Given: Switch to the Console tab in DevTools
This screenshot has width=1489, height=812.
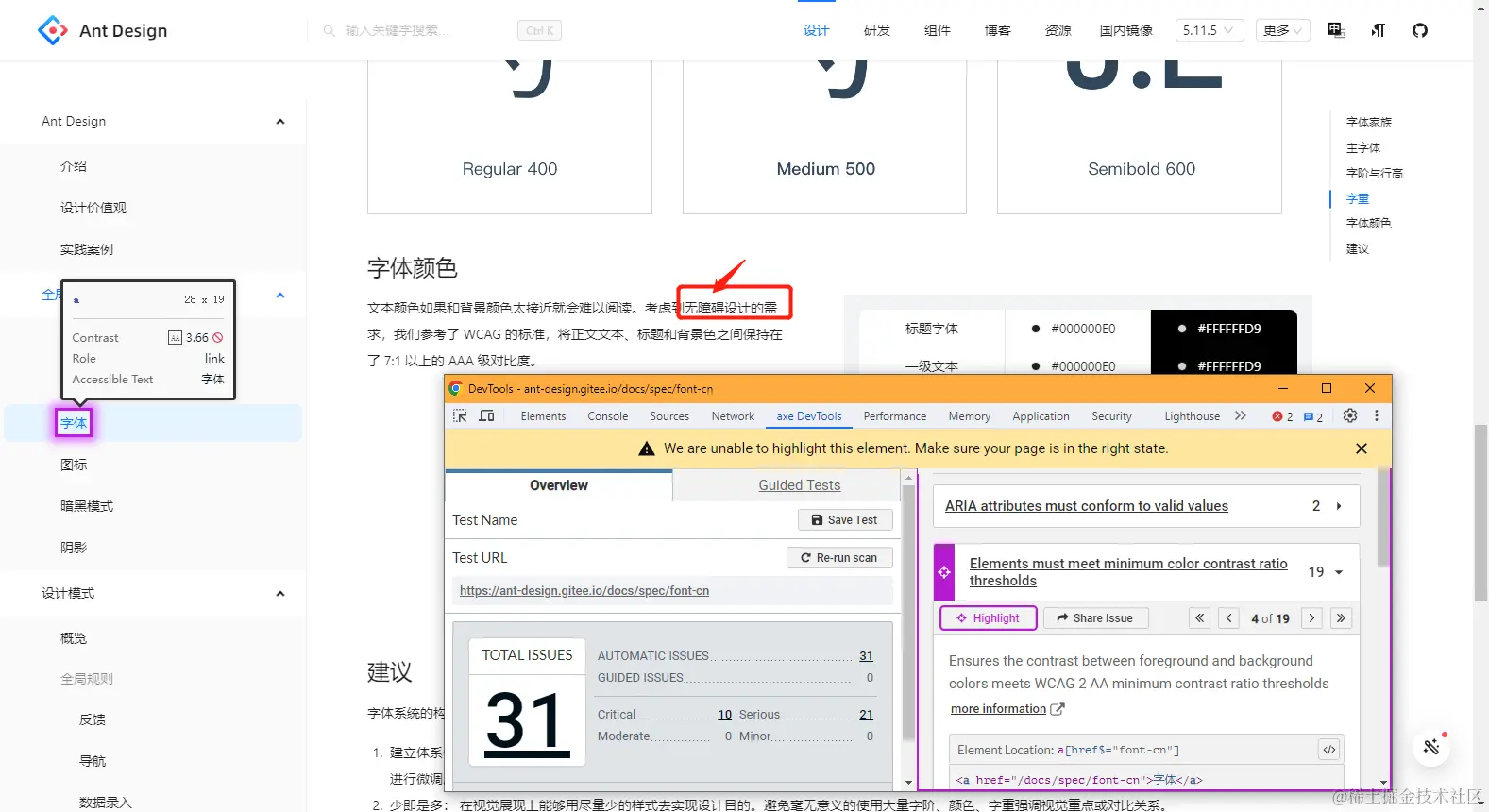Looking at the screenshot, I should point(608,416).
